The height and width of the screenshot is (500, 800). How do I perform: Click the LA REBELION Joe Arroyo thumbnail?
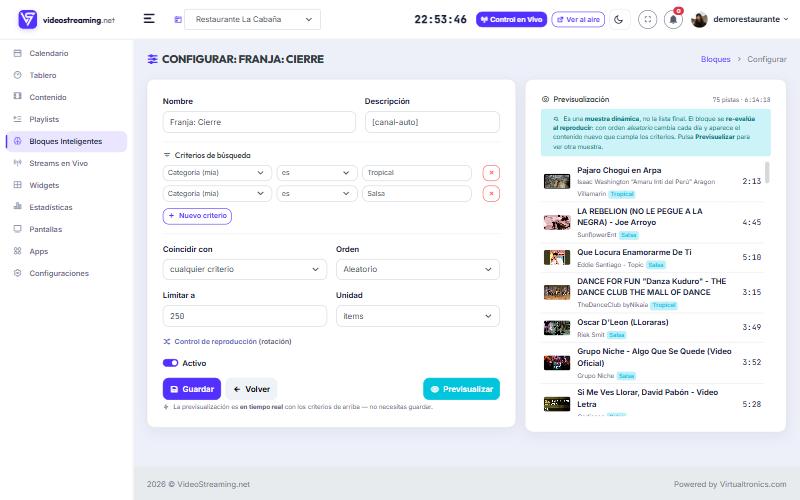[557, 222]
